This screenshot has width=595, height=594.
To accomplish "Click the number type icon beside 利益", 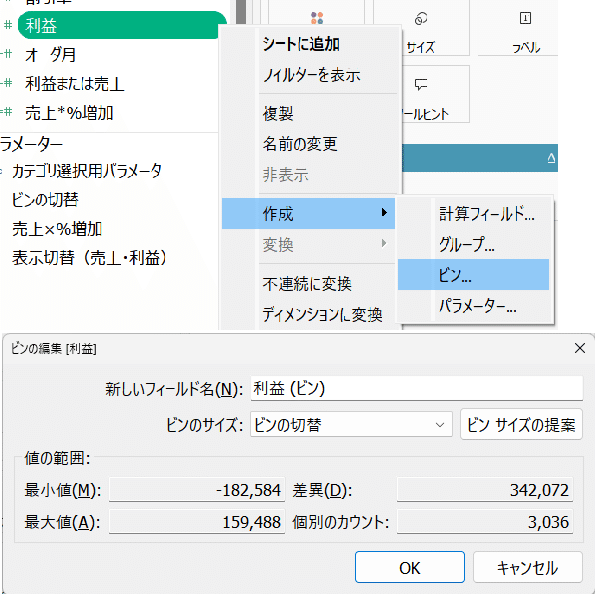I will tap(8, 25).
